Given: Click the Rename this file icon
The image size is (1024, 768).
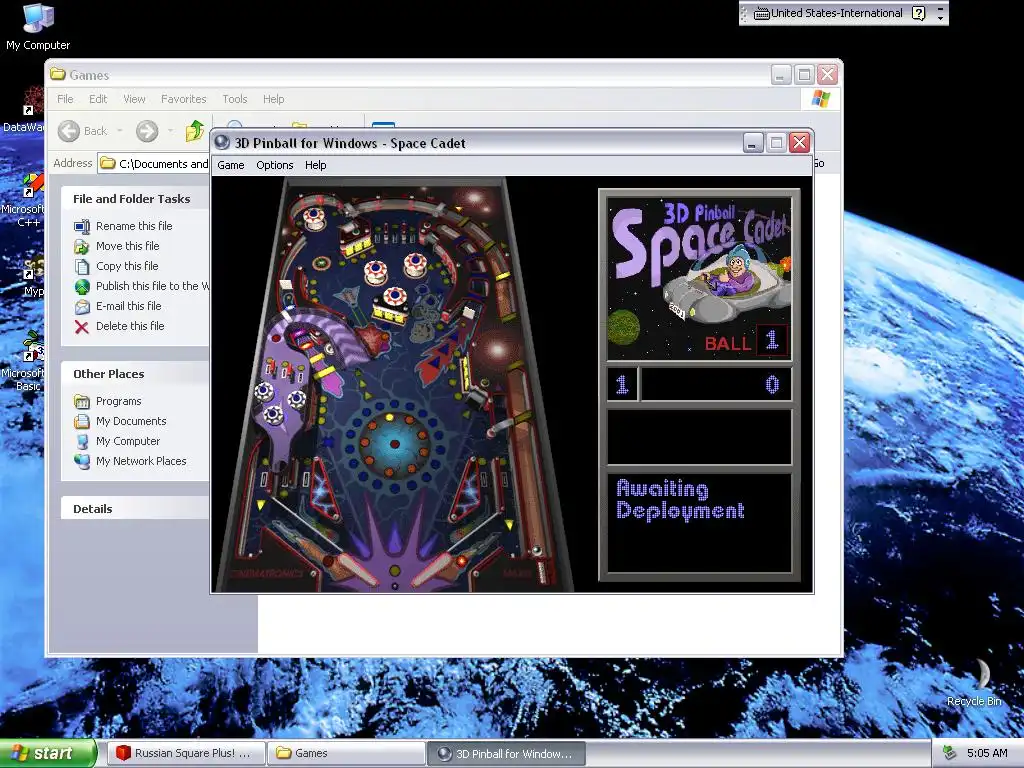Looking at the screenshot, I should 82,227.
